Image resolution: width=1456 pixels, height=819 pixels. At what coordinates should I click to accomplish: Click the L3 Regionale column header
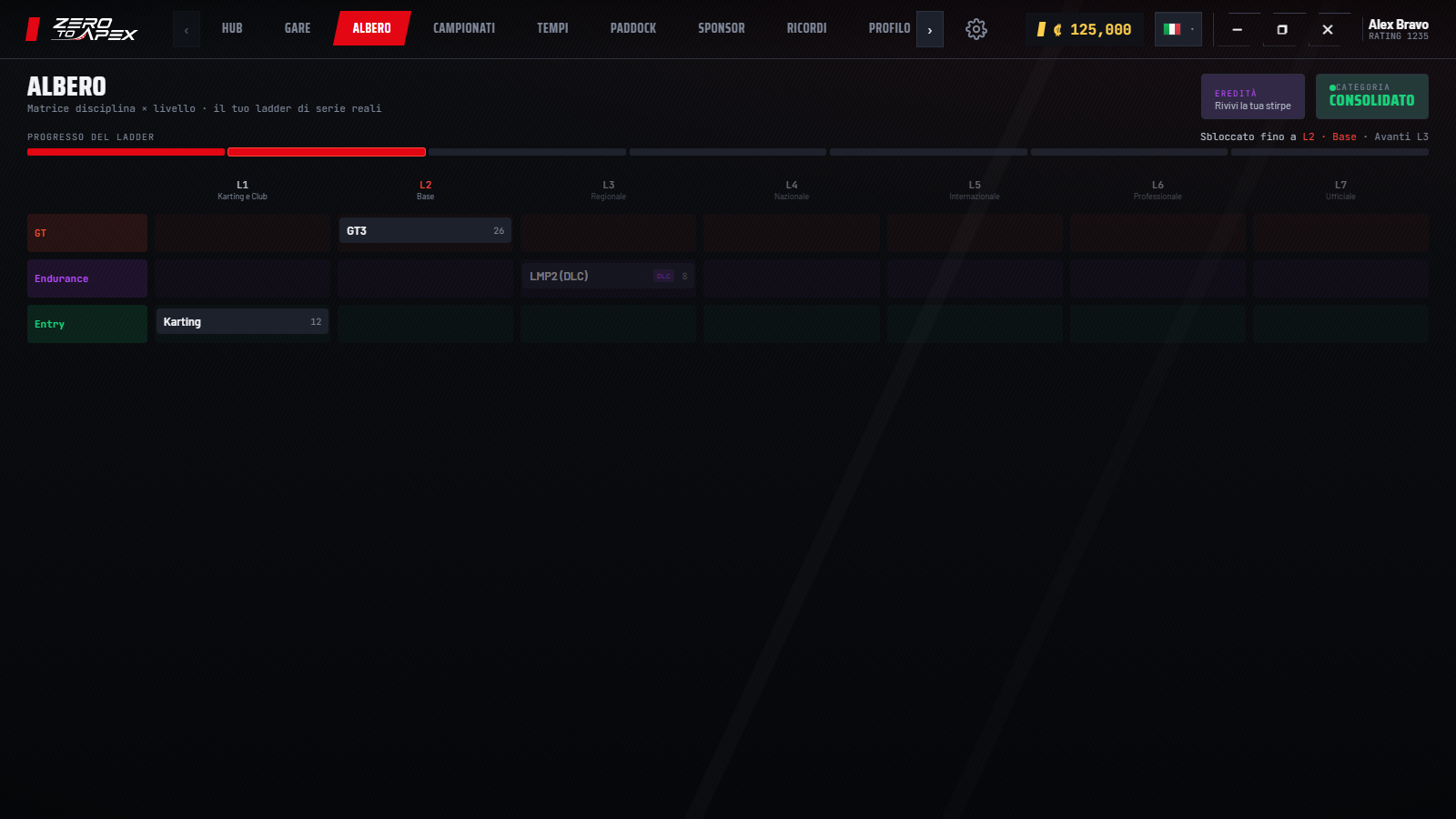click(x=608, y=190)
